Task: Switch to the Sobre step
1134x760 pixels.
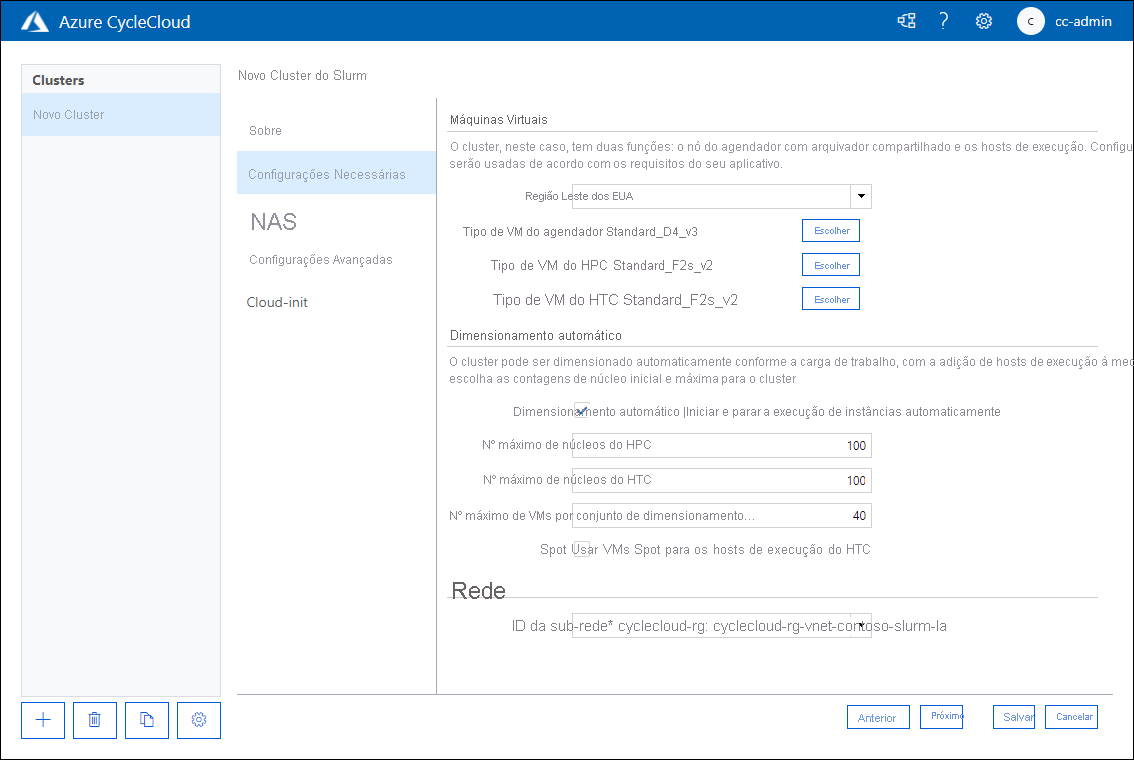Action: (x=263, y=130)
